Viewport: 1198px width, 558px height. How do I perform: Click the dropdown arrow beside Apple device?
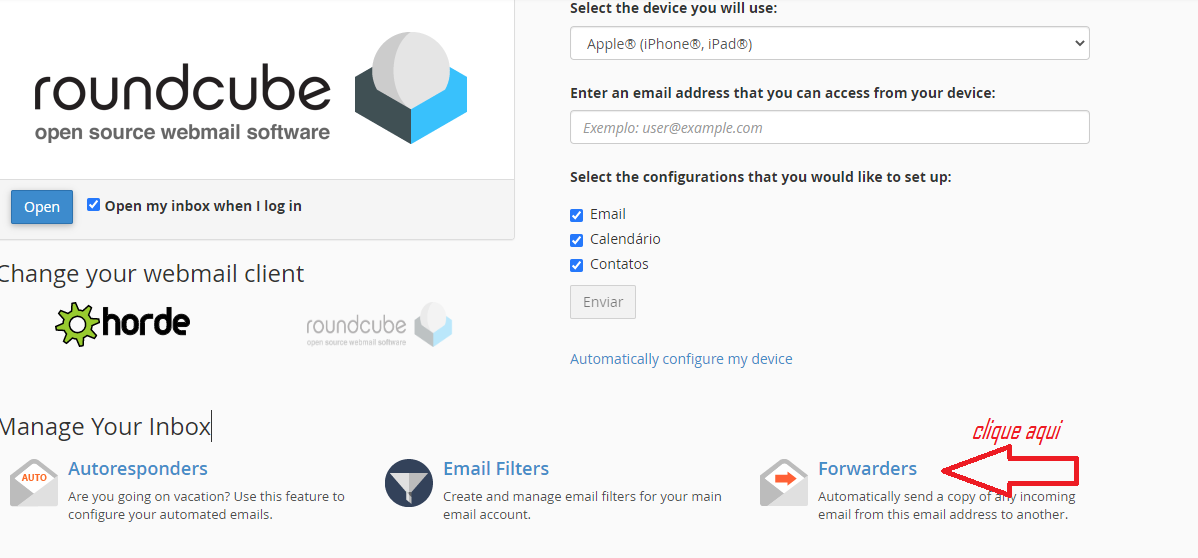(x=1080, y=44)
